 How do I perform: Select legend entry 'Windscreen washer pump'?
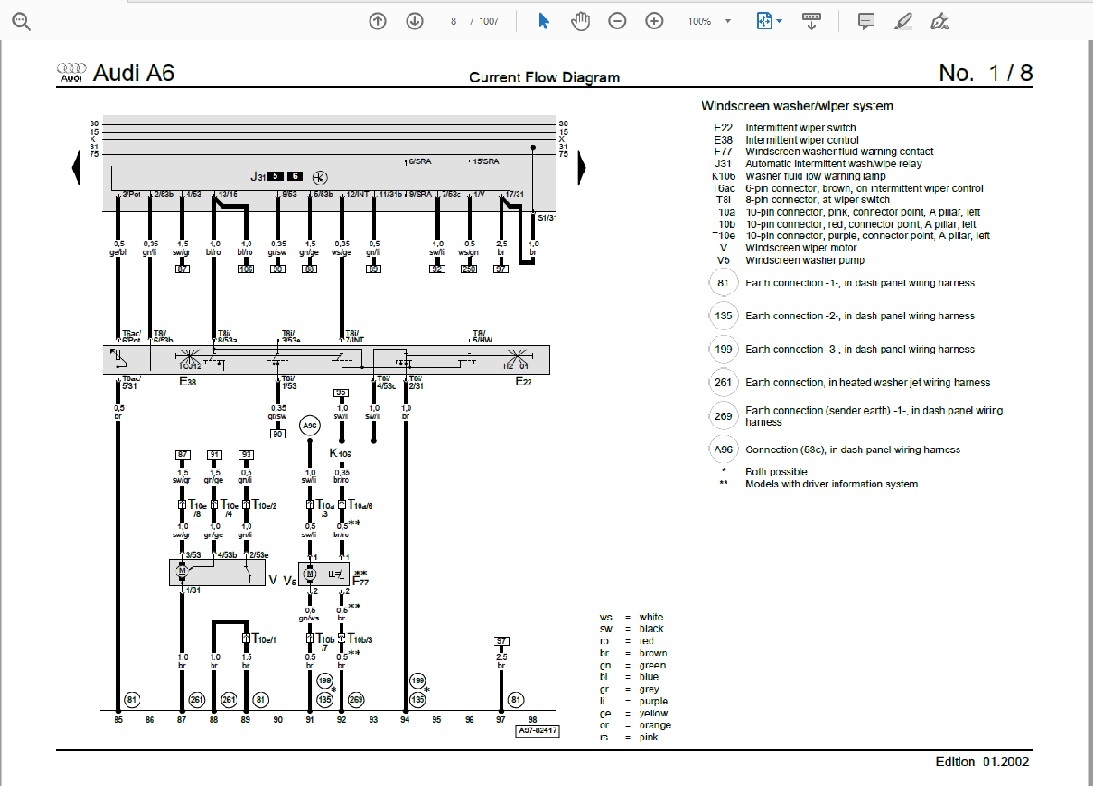pos(805,260)
